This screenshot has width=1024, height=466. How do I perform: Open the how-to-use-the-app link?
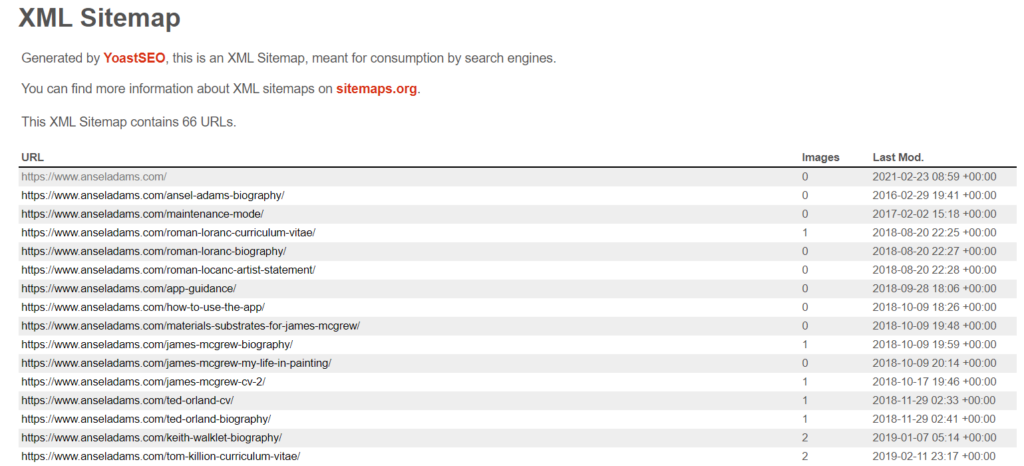pyautogui.click(x=142, y=307)
